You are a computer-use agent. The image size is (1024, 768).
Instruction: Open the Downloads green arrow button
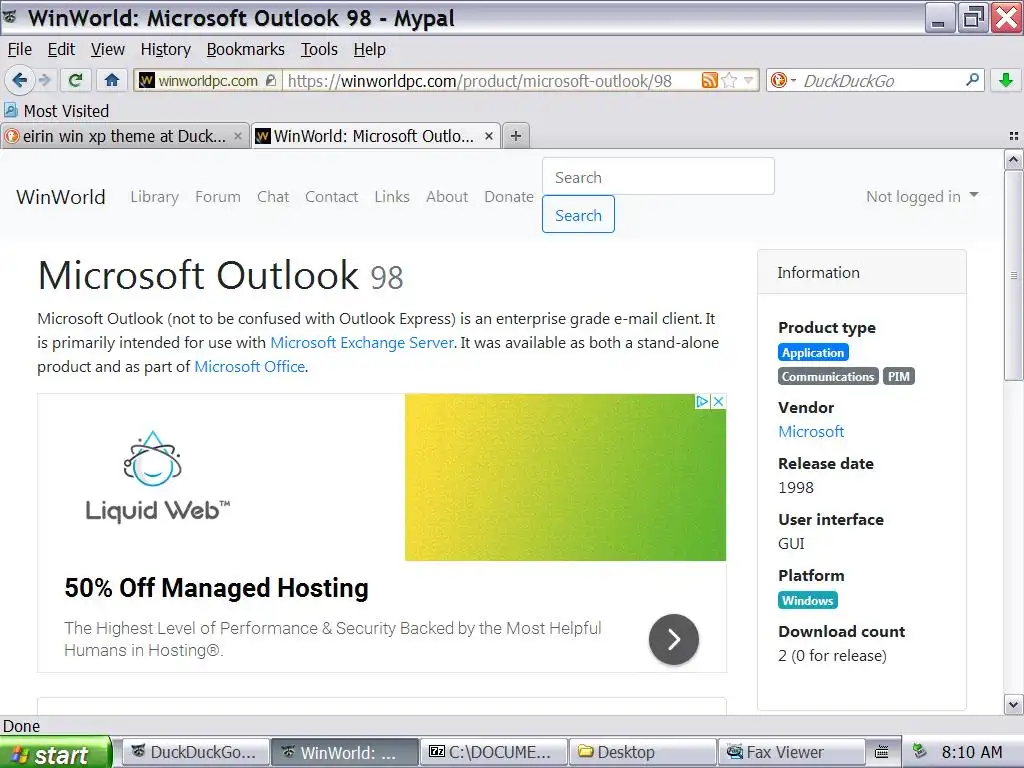tap(1006, 80)
